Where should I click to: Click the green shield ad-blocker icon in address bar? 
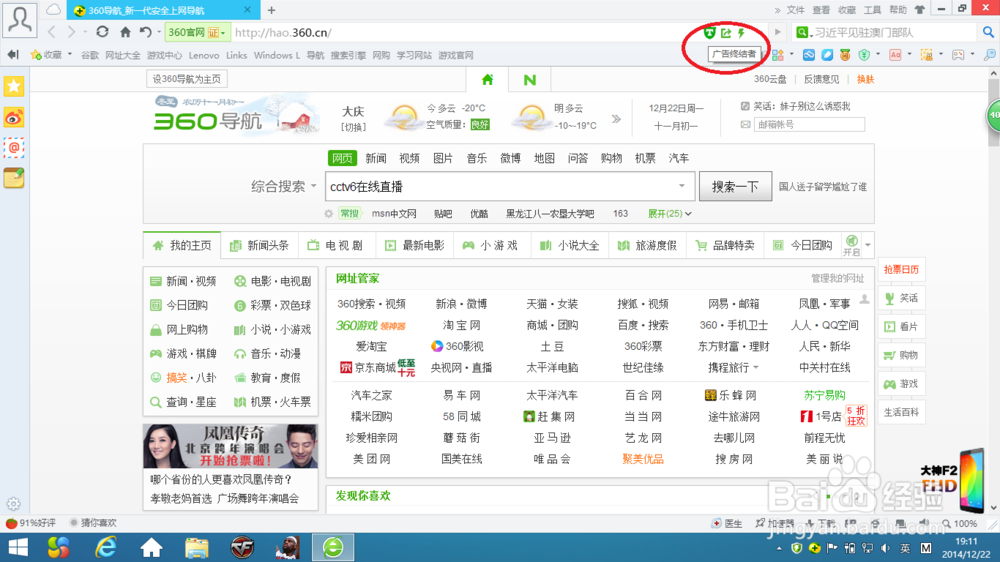[709, 33]
